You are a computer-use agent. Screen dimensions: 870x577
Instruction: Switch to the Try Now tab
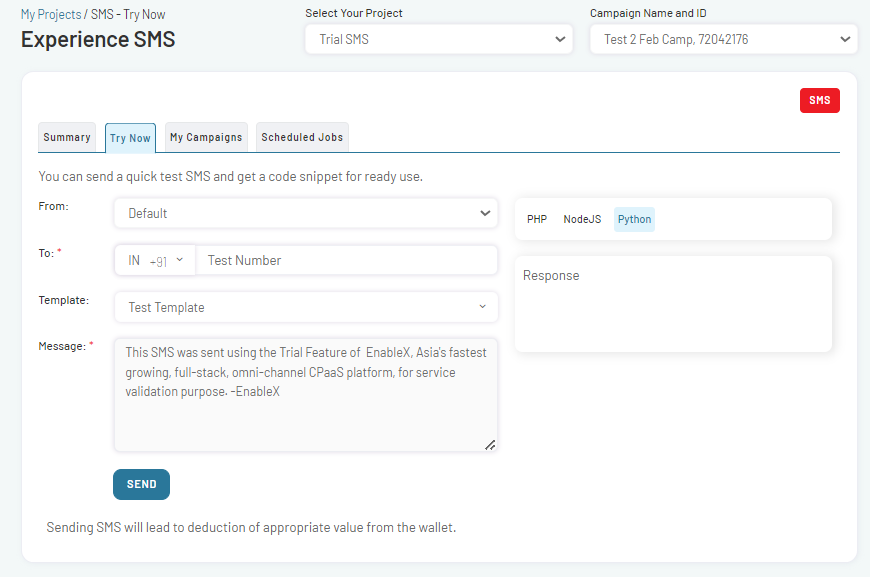130,138
